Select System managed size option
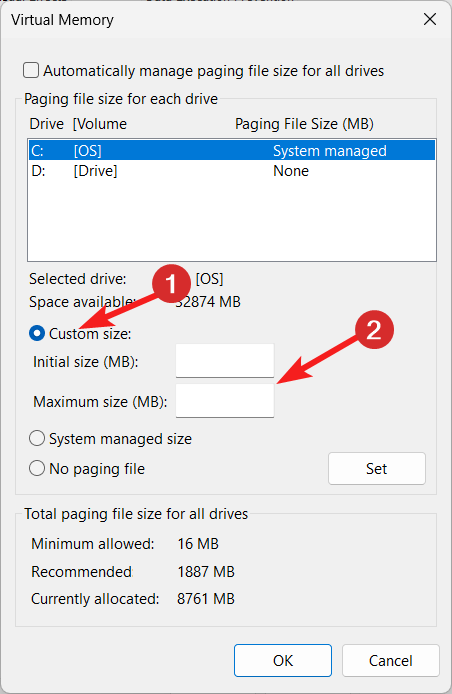 pyautogui.click(x=37, y=439)
